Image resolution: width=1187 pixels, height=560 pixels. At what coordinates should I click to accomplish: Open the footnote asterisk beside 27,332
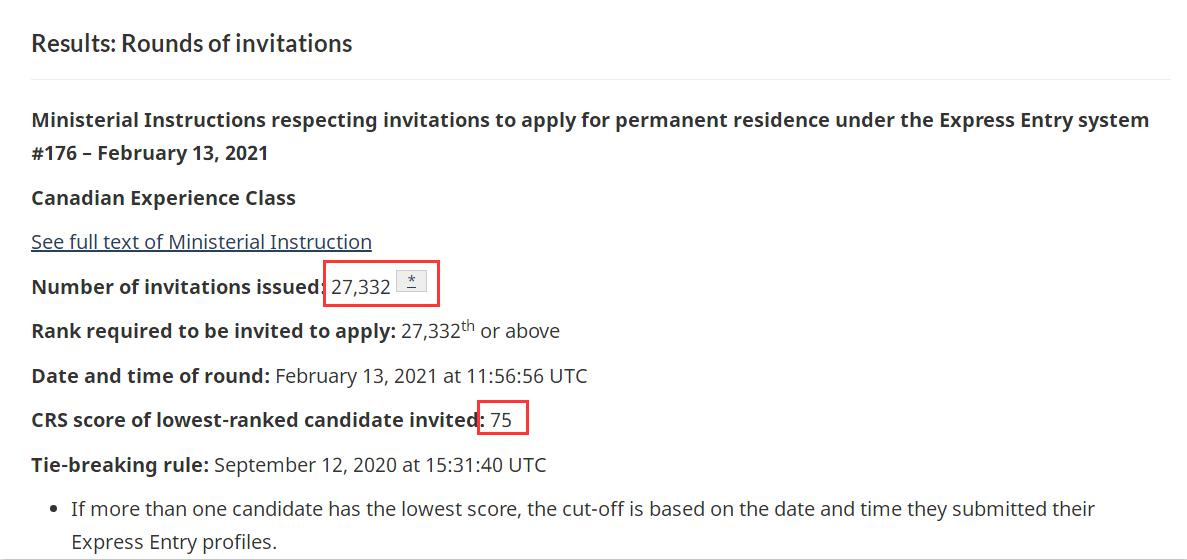[x=411, y=280]
